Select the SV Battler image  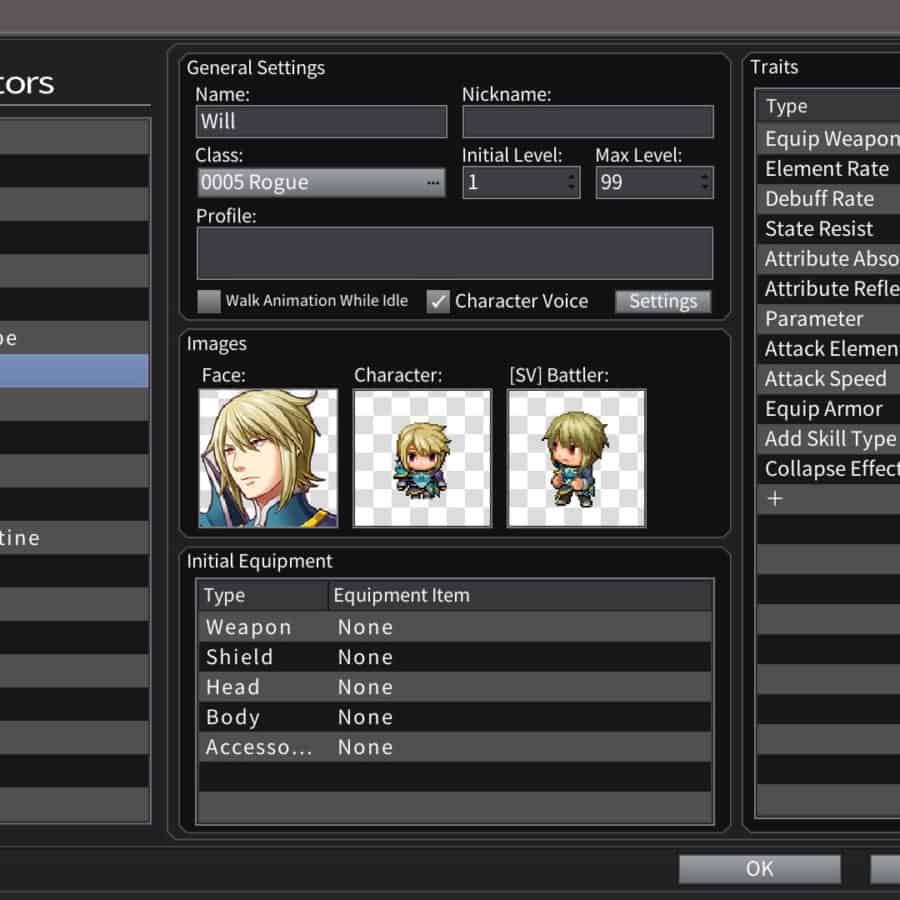pyautogui.click(x=576, y=458)
